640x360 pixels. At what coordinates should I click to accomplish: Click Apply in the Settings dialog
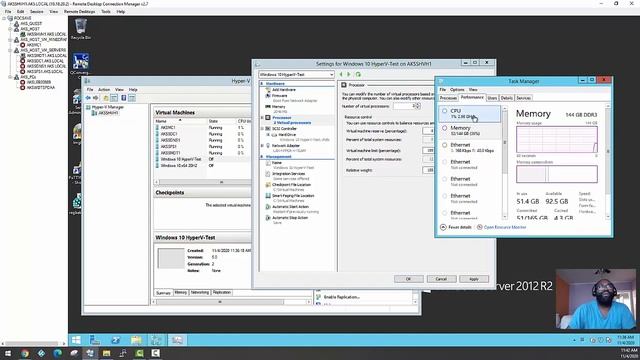tap(474, 279)
